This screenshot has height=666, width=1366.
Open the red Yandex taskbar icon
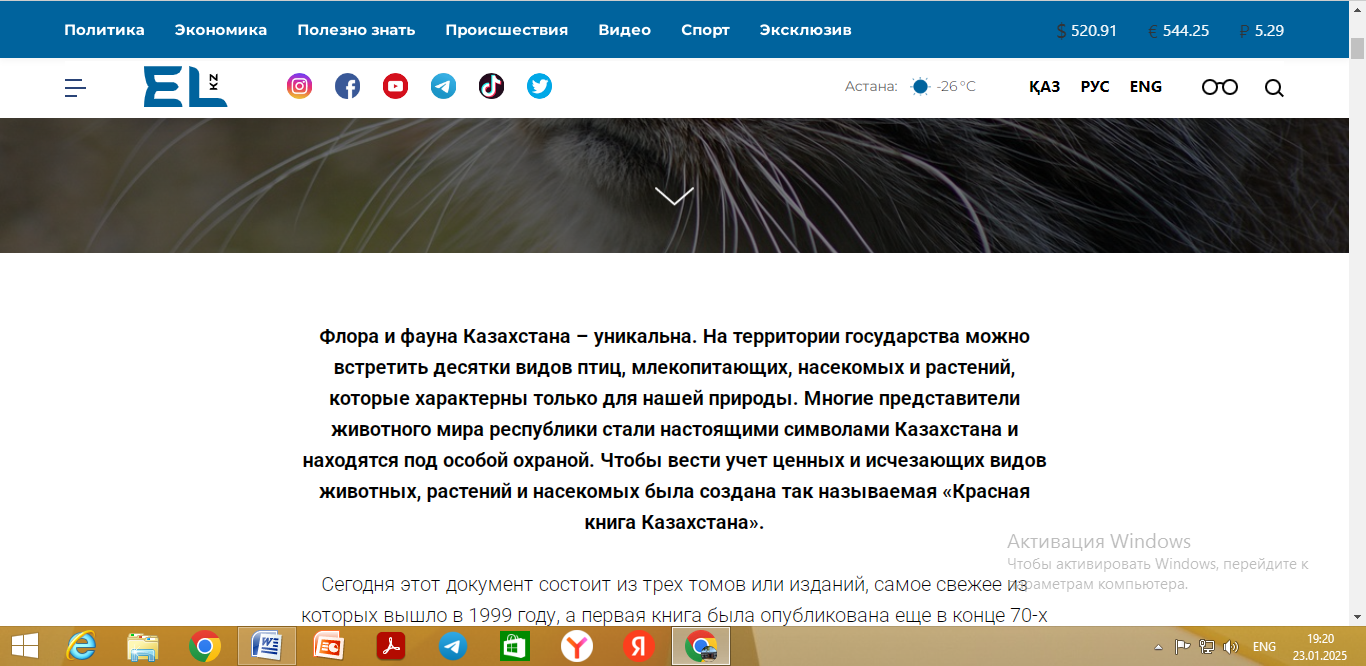639,647
